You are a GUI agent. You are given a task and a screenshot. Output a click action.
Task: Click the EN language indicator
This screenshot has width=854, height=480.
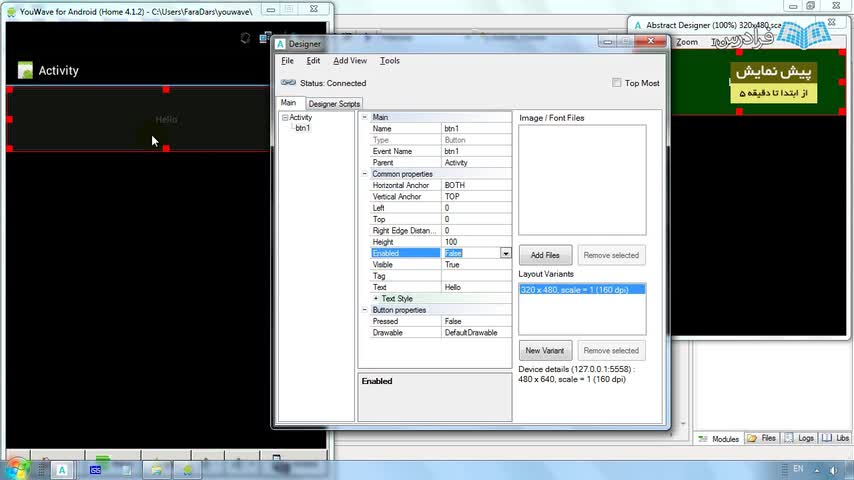[x=798, y=469]
